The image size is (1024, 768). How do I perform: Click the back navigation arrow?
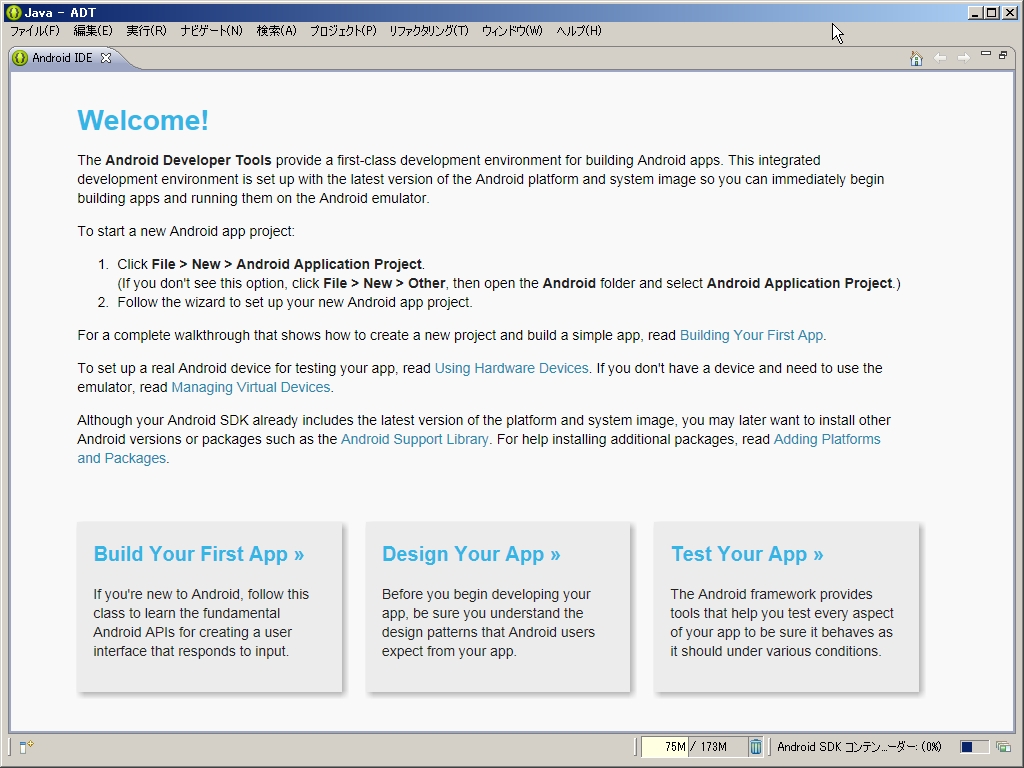(940, 59)
